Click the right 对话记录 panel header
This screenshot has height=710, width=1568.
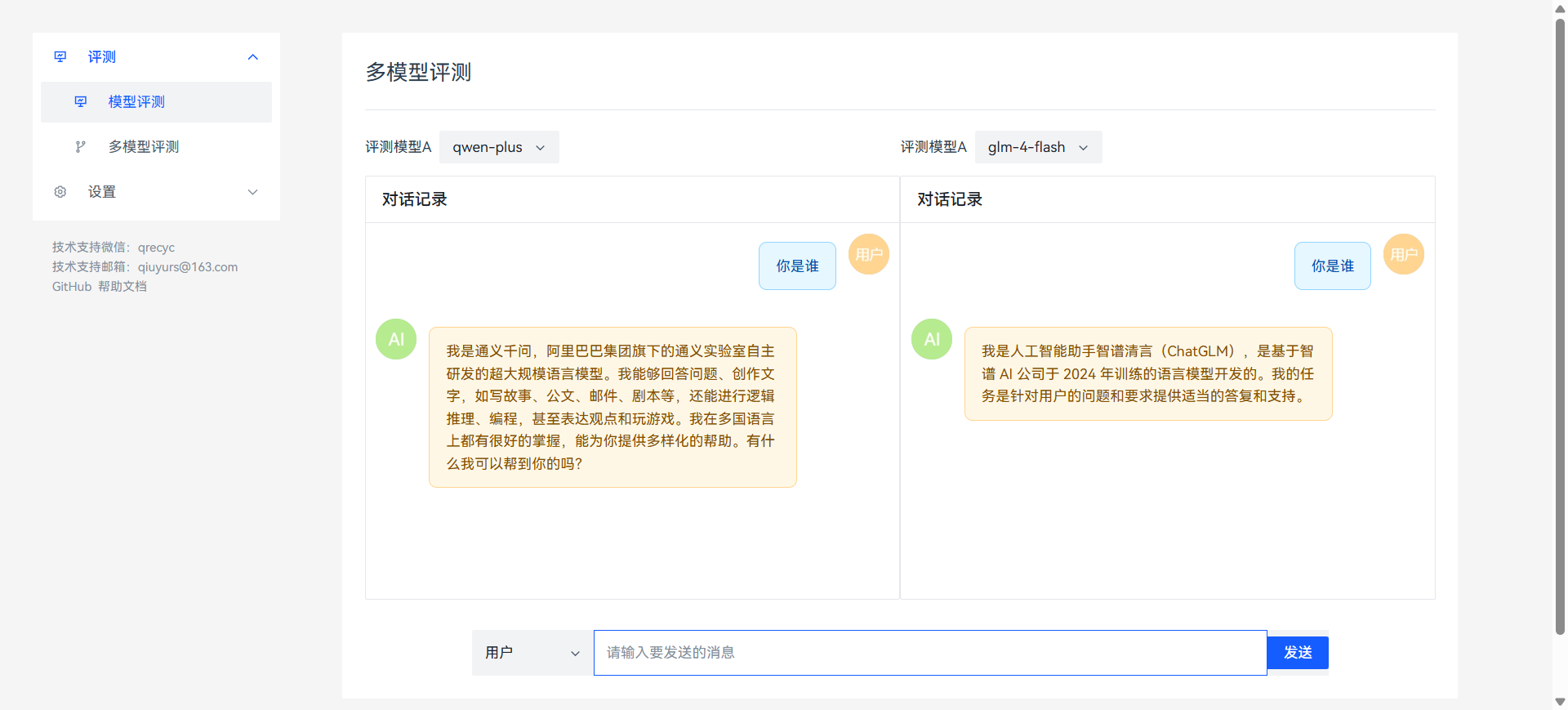[x=1168, y=199]
